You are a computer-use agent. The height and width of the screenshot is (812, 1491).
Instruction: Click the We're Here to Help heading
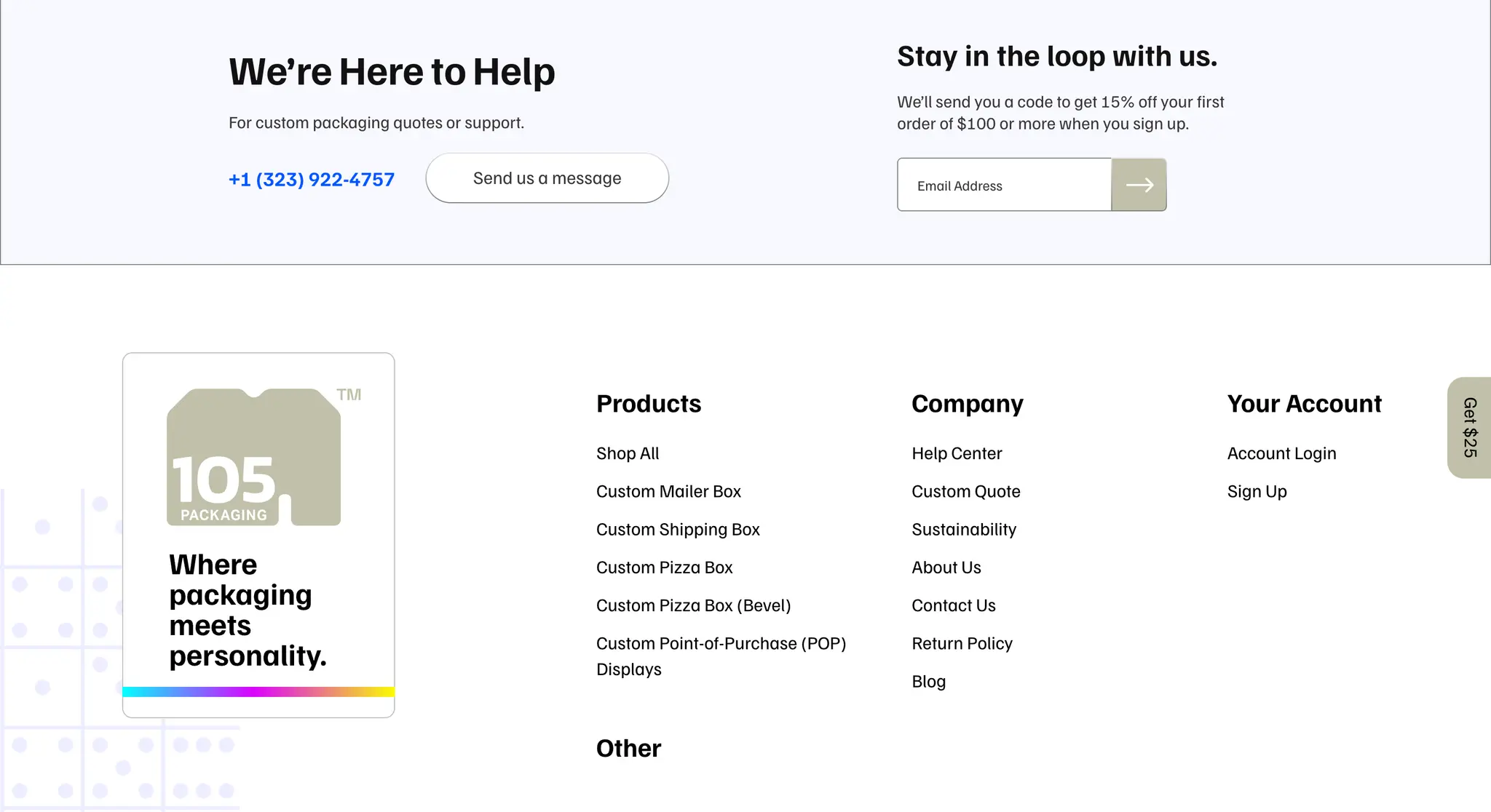tap(392, 72)
